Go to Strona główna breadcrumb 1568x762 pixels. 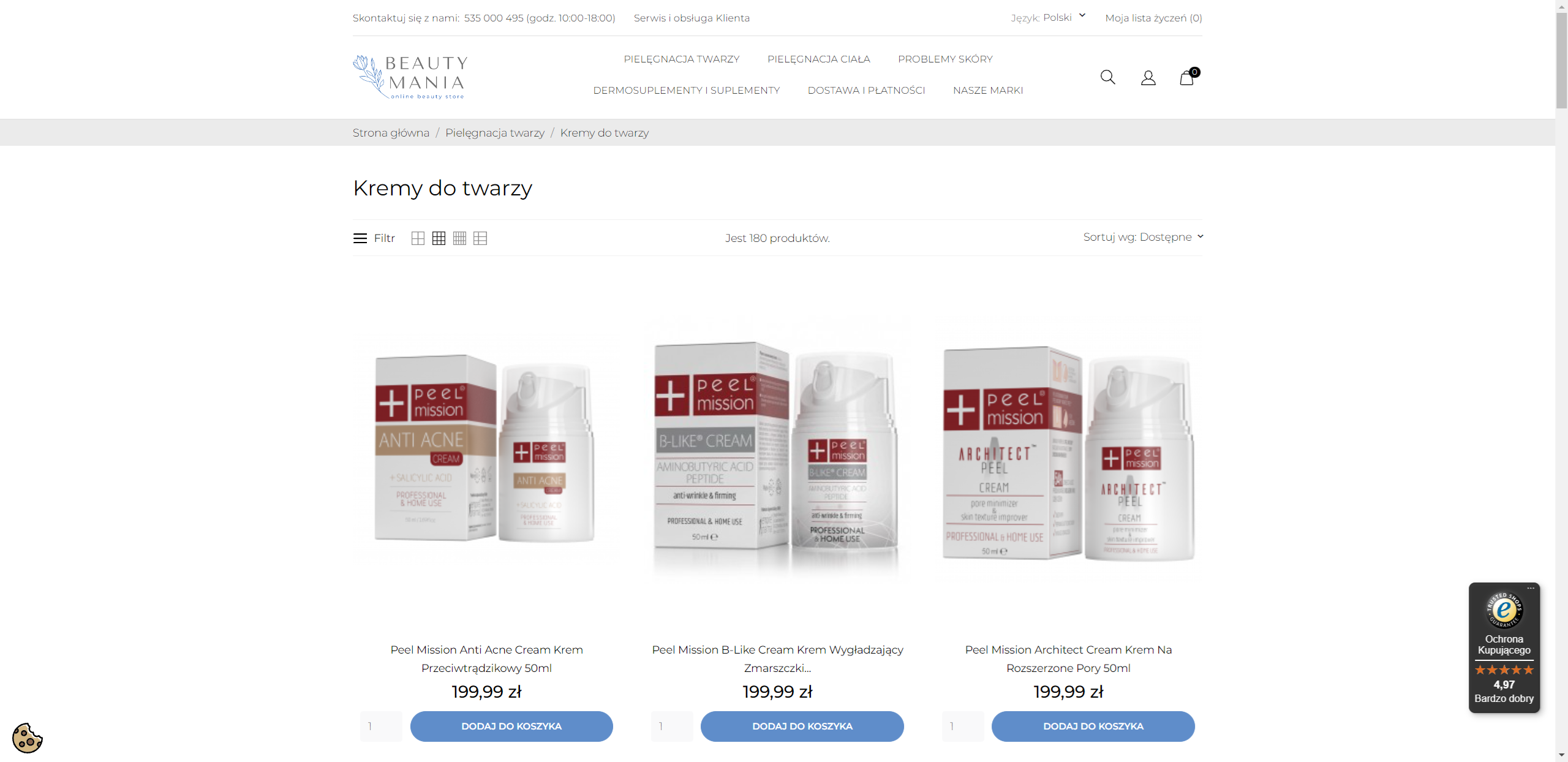[x=391, y=133]
